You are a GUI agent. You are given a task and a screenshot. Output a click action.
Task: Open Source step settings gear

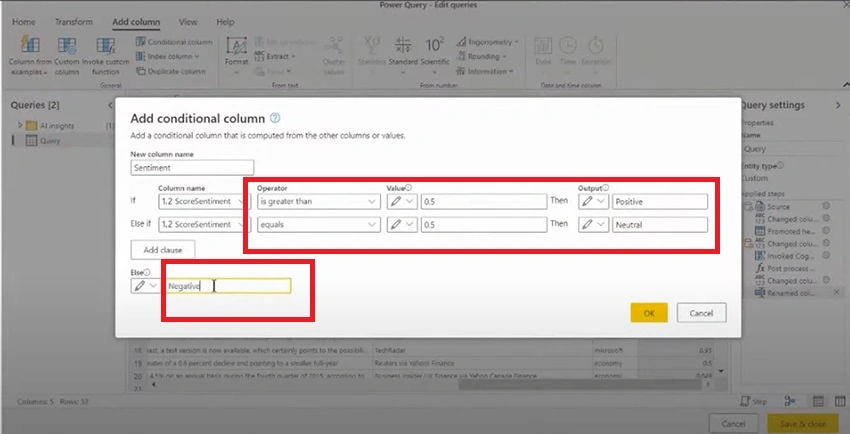click(x=826, y=206)
